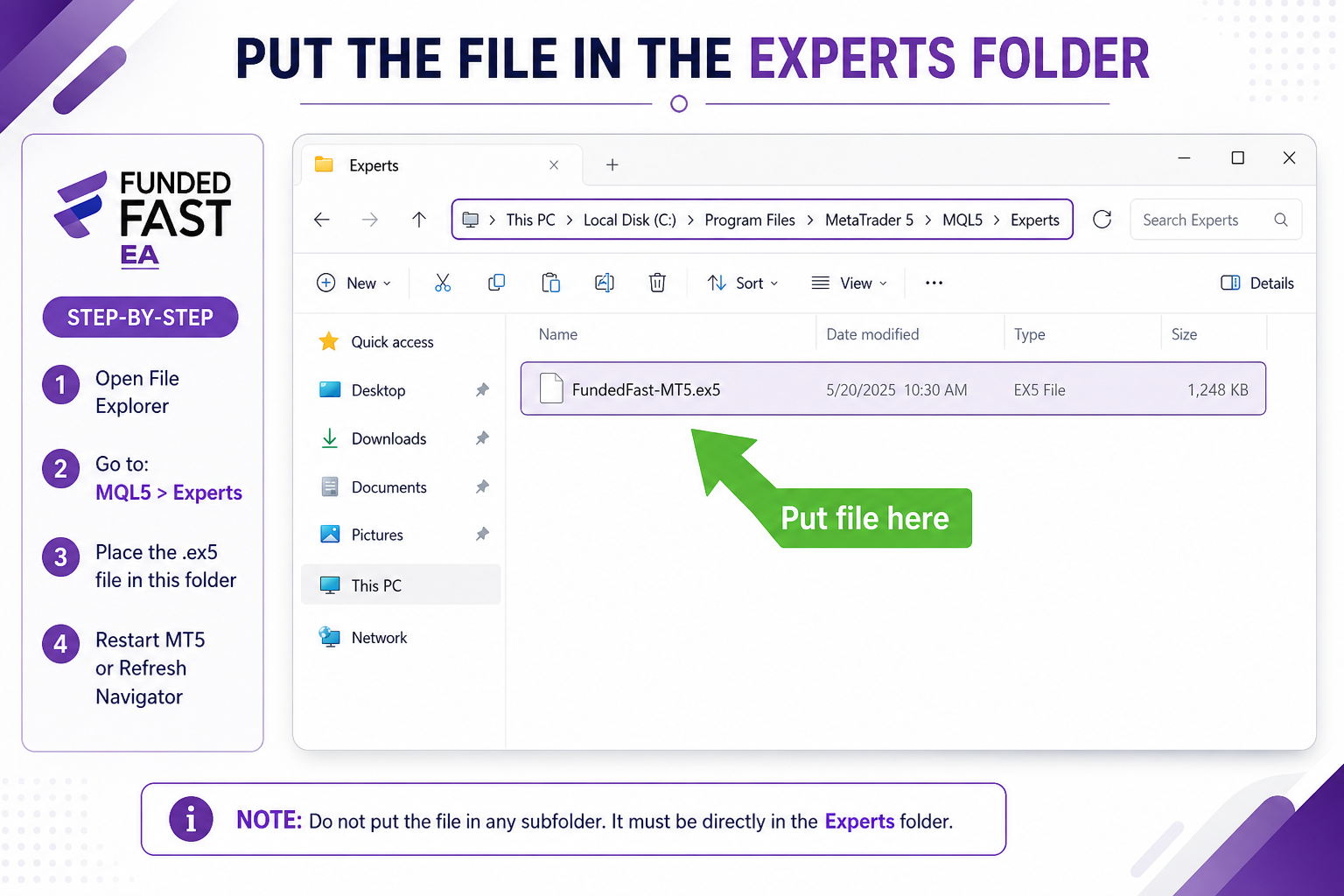Click EX5 File type cell
This screenshot has width=1344, height=896.
click(1039, 390)
